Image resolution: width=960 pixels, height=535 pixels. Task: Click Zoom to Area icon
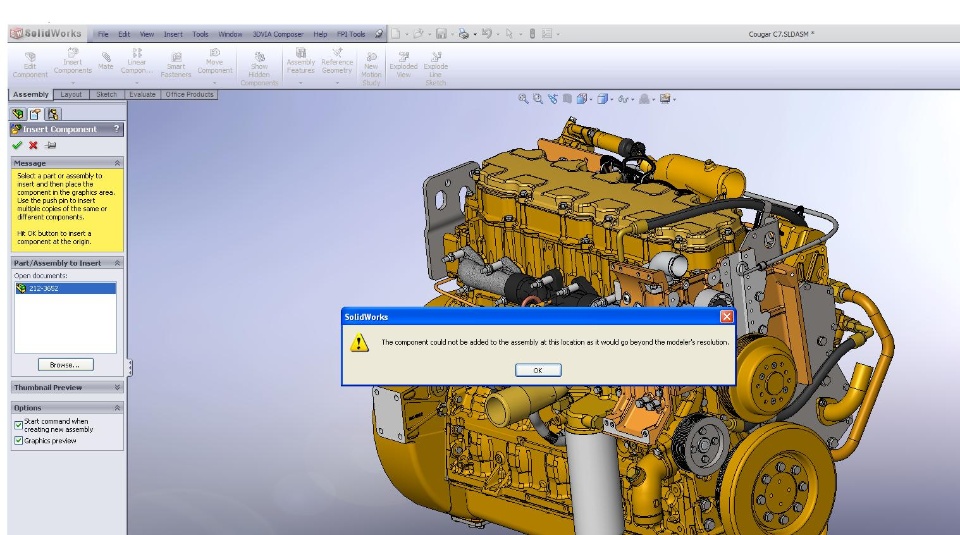click(x=538, y=99)
